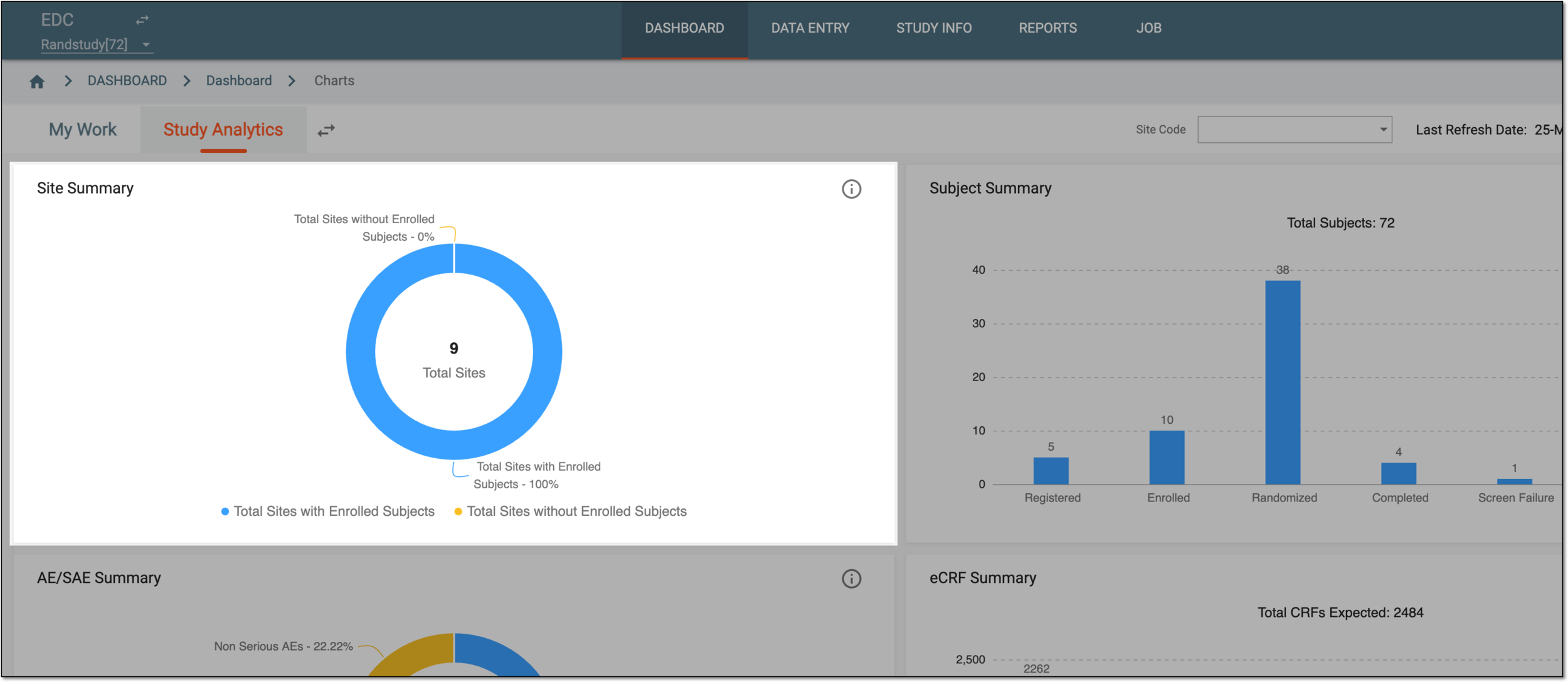The height and width of the screenshot is (682, 1568).
Task: Toggle legend Total Sites with Enrolled Subjects
Action: 327,511
